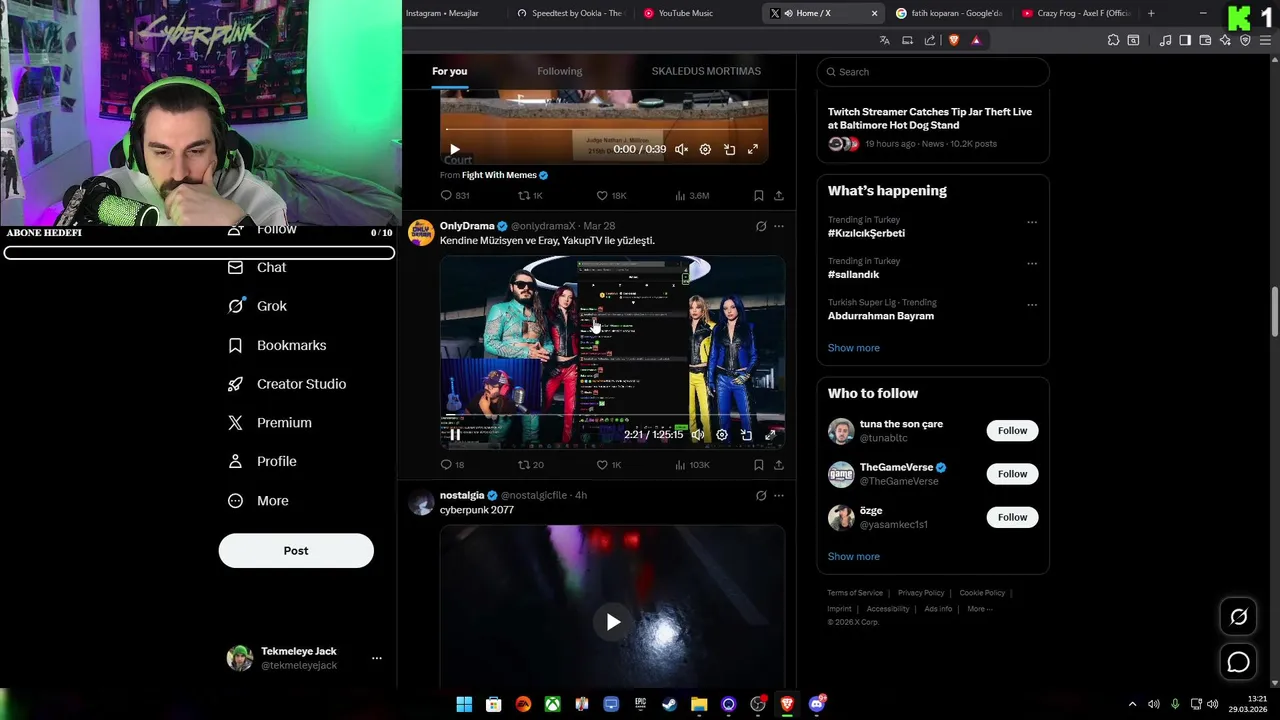Viewport: 1280px width, 720px height.
Task: Toggle sound on the OnlyDrama video
Action: [x=698, y=435]
